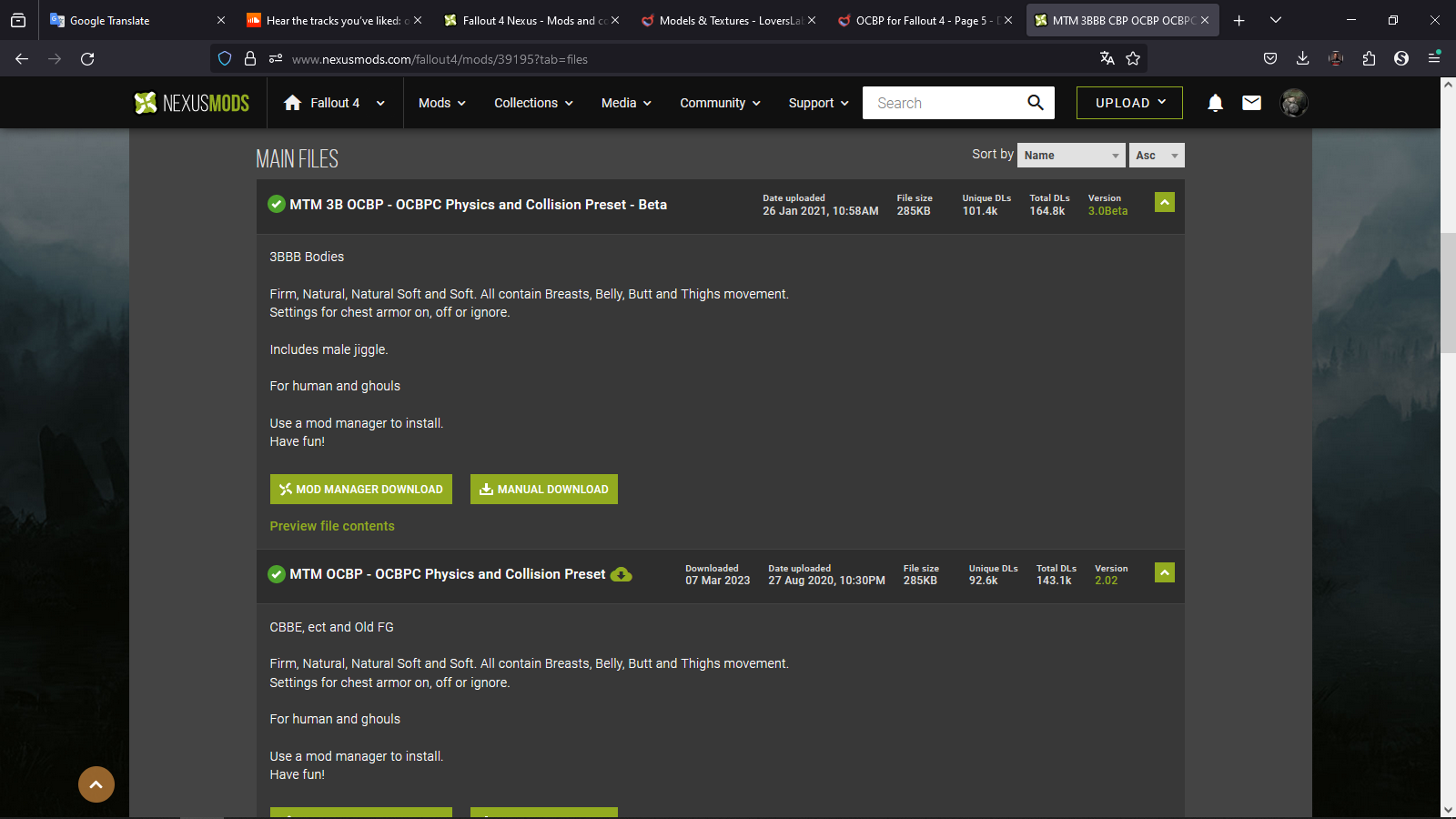Viewport: 1456px width, 819px height.
Task: Click the translate page icon in address bar
Action: (x=1107, y=59)
